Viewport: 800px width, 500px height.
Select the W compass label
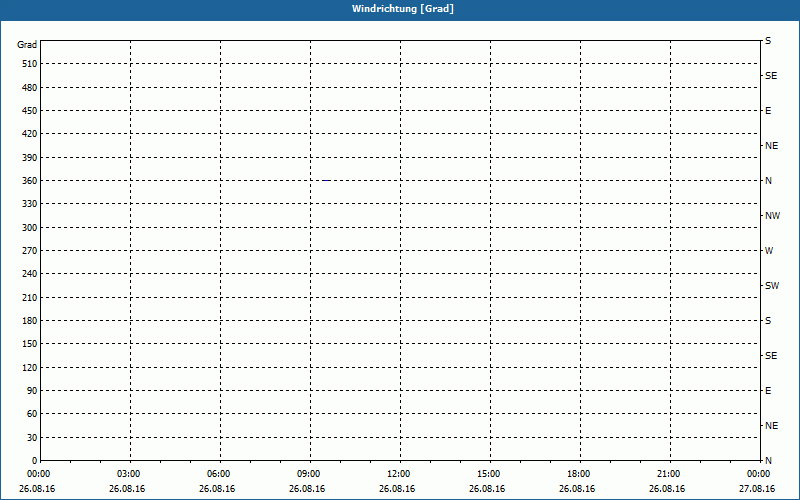pyautogui.click(x=769, y=251)
